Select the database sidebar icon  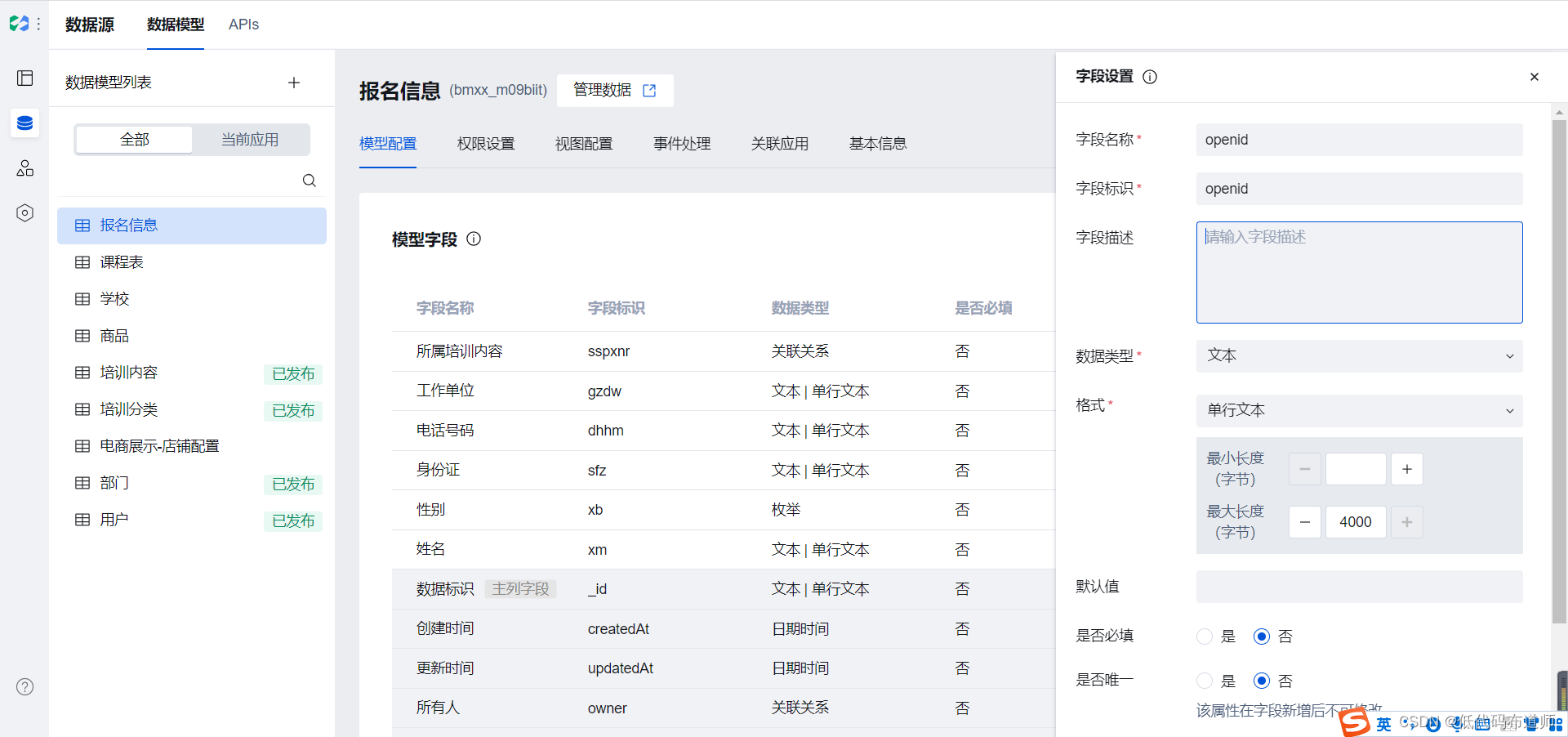click(x=24, y=123)
